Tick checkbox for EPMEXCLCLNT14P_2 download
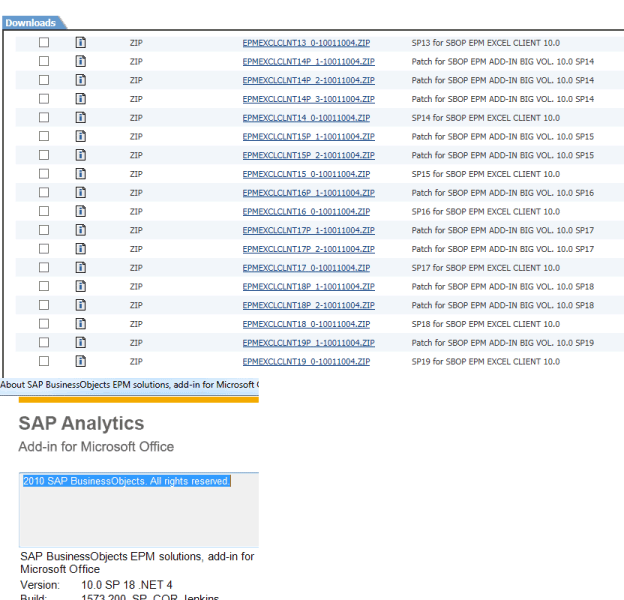Viewport: 624px width, 600px height. tap(44, 80)
